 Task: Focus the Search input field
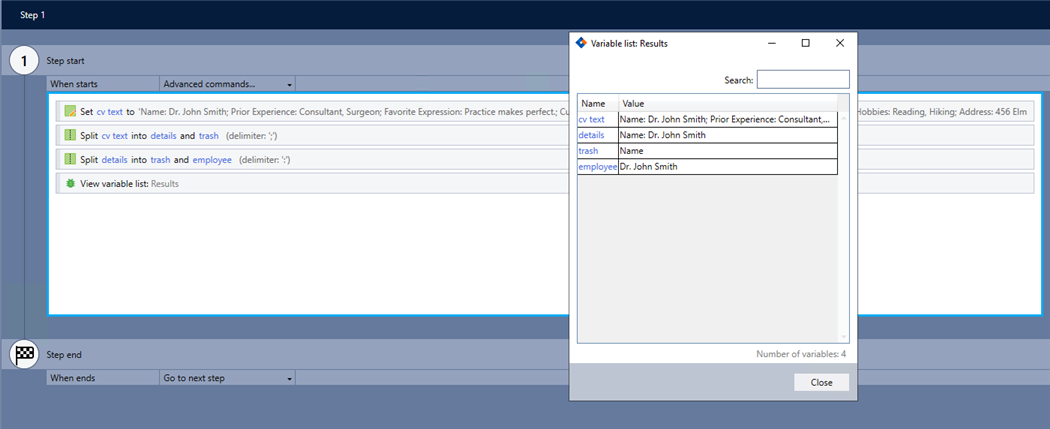pos(802,79)
